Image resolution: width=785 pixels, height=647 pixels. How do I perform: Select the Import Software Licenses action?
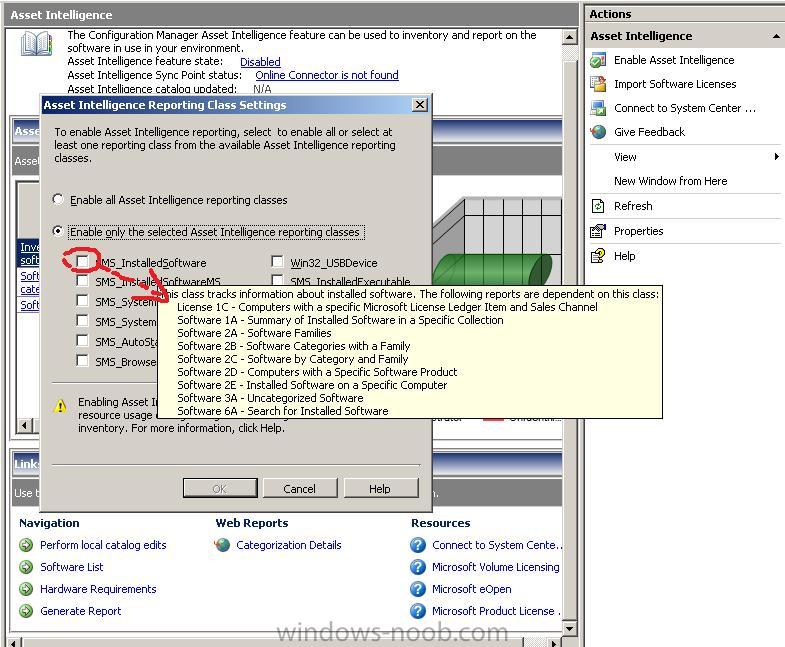pyautogui.click(x=675, y=84)
